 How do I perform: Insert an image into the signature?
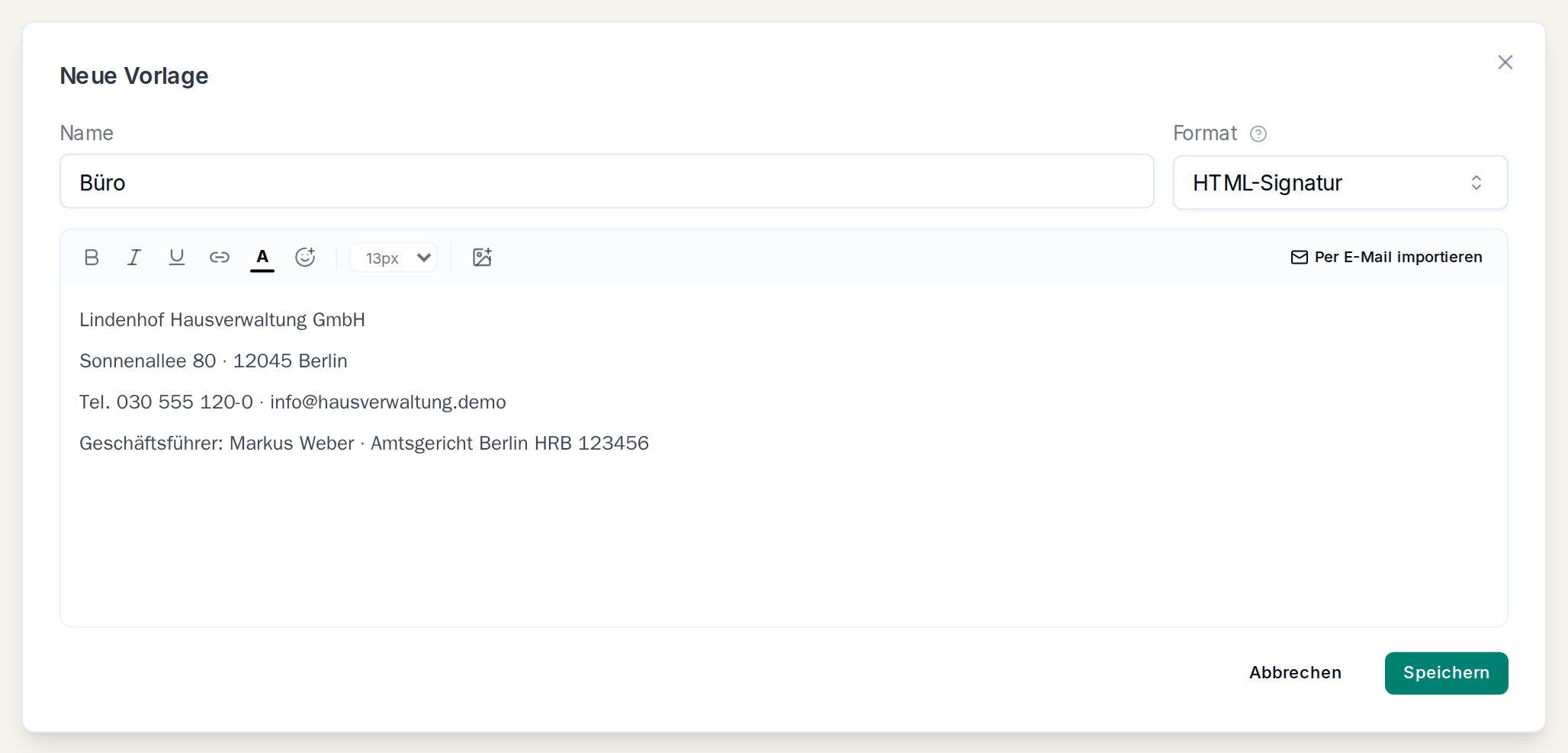coord(482,258)
